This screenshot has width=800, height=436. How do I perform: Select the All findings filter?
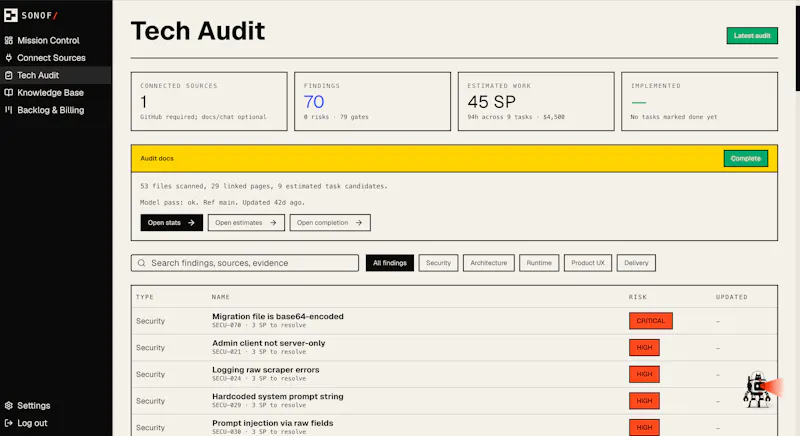click(x=390, y=263)
